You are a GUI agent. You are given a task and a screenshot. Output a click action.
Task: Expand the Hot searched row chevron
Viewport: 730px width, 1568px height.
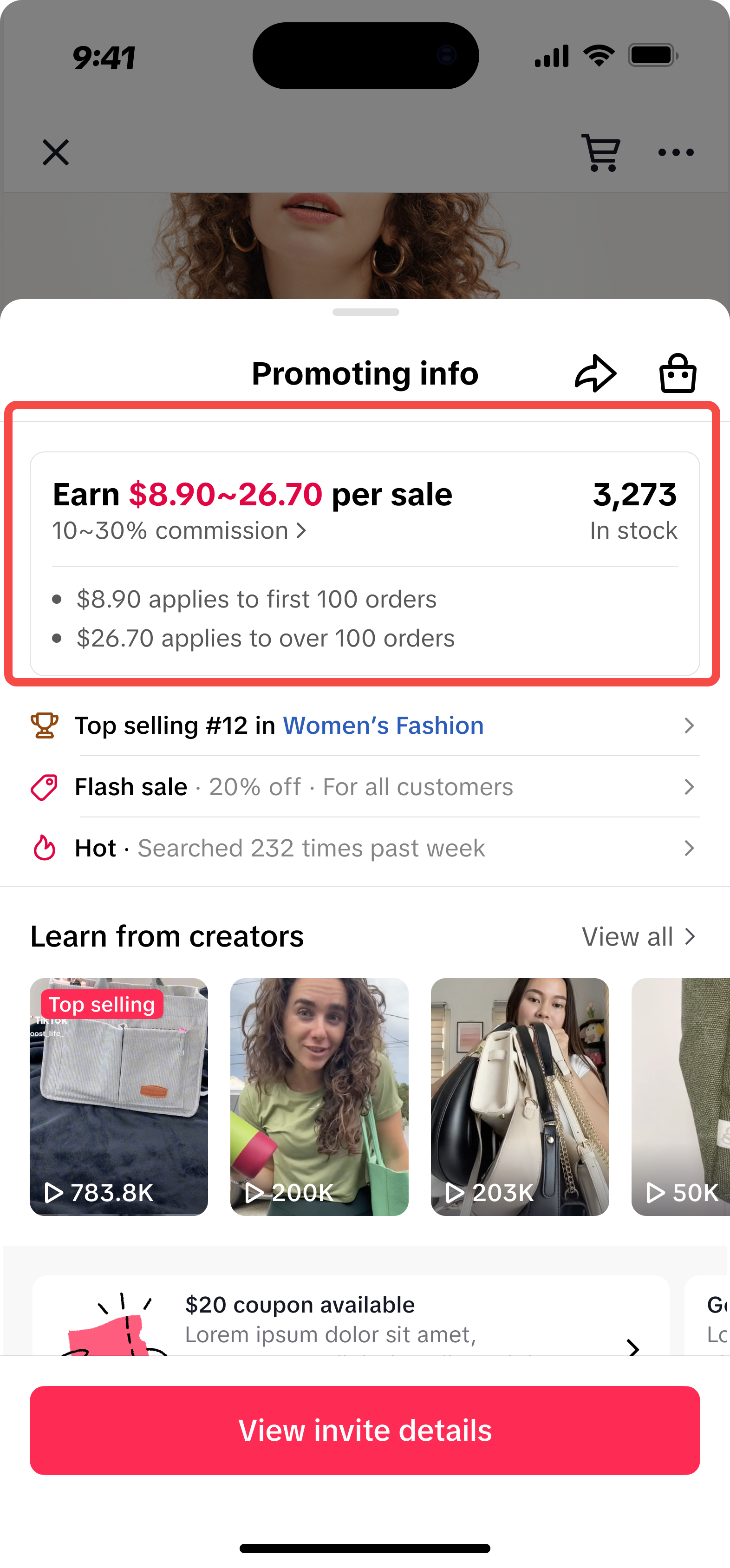[689, 848]
